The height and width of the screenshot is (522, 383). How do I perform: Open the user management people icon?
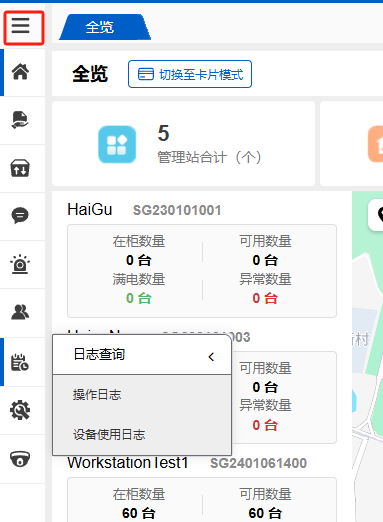[x=20, y=312]
